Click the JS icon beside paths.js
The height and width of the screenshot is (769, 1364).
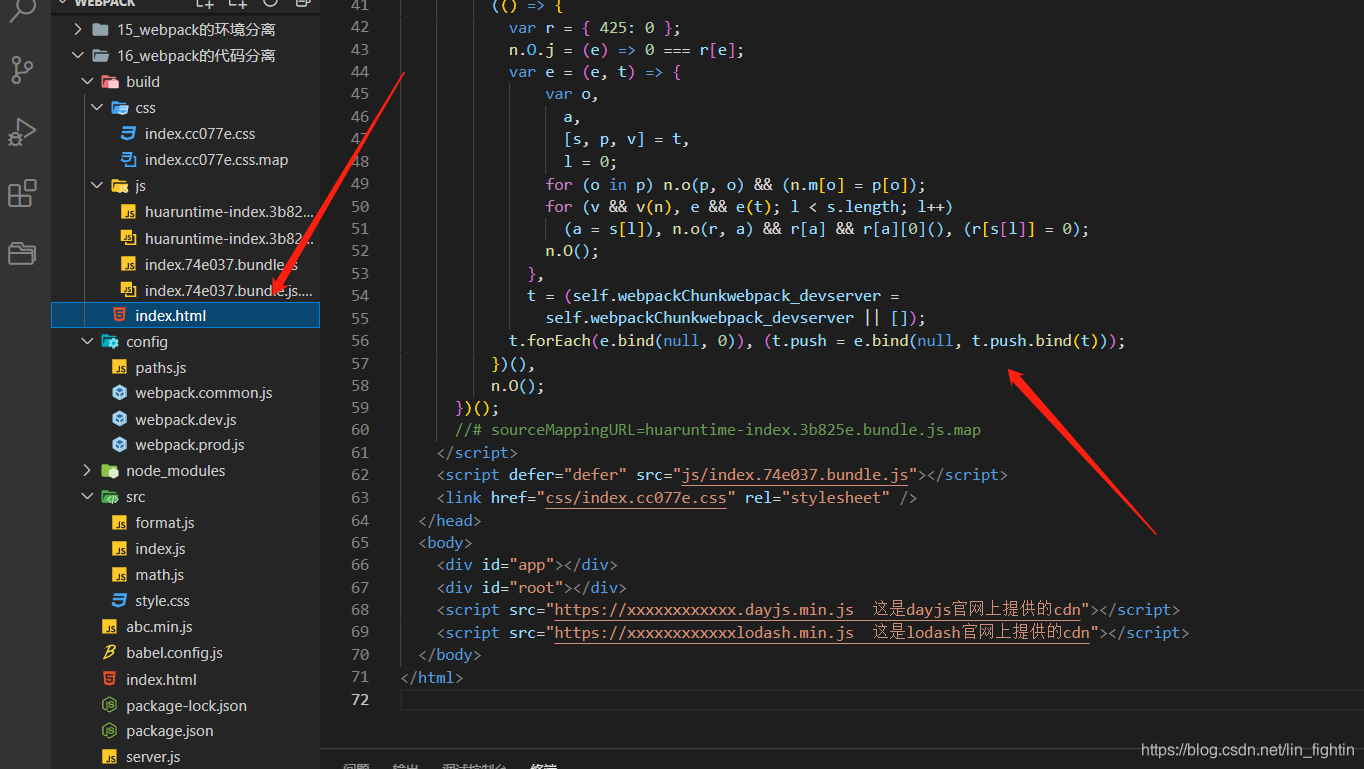coord(119,368)
